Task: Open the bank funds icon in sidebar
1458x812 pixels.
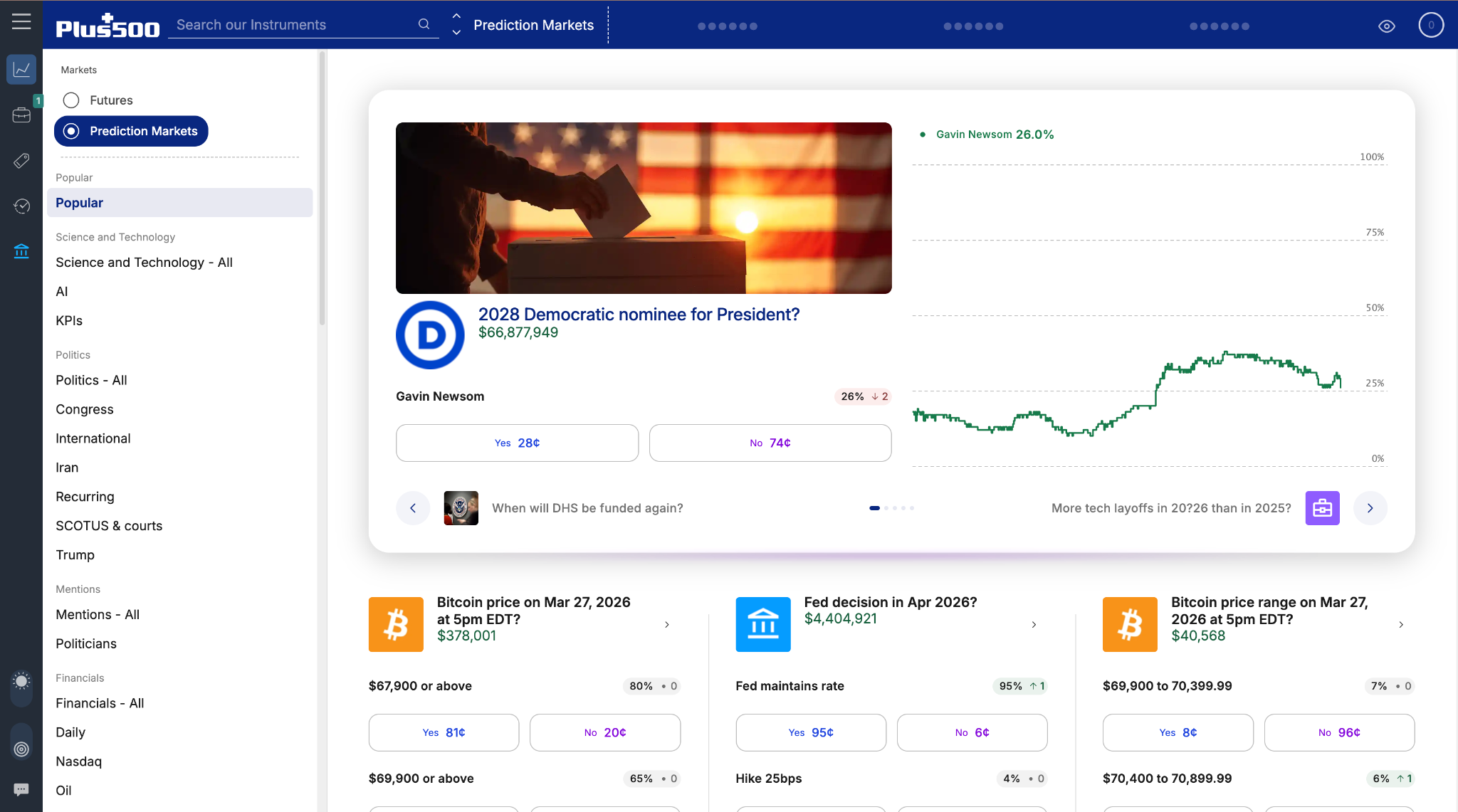Action: pyautogui.click(x=21, y=251)
